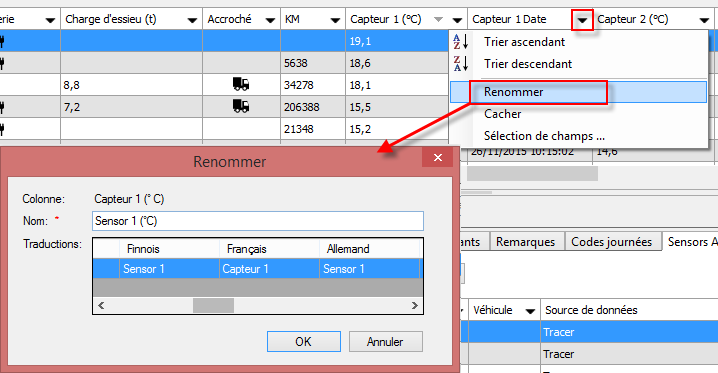Click truck icon in the 8,8 row

click(x=241, y=84)
